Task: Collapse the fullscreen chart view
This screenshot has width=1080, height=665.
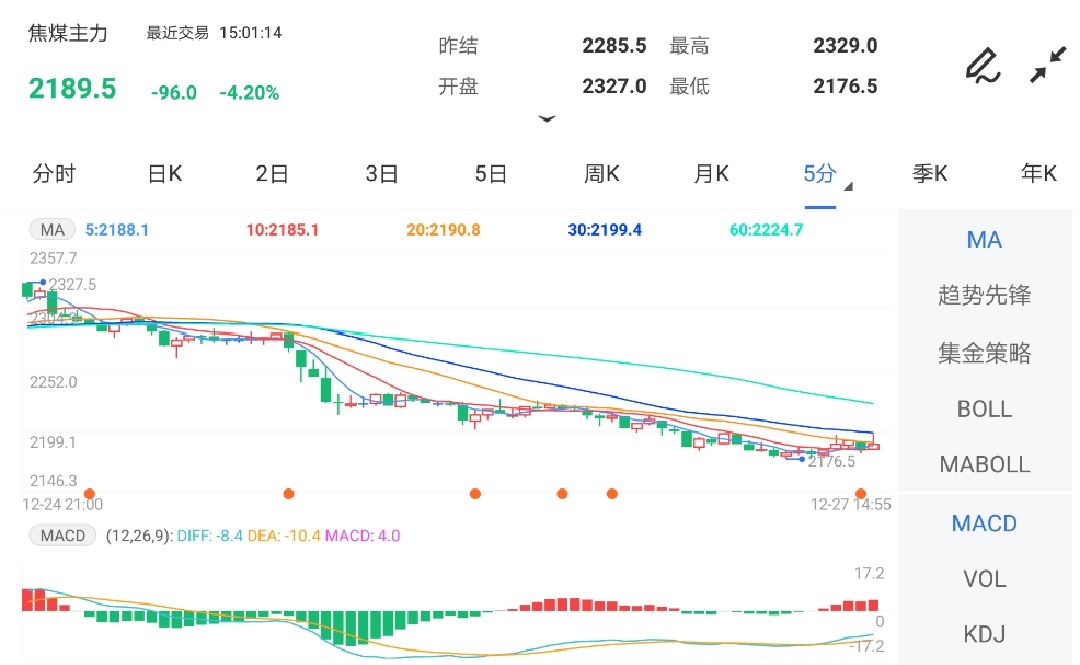Action: coord(1048,65)
